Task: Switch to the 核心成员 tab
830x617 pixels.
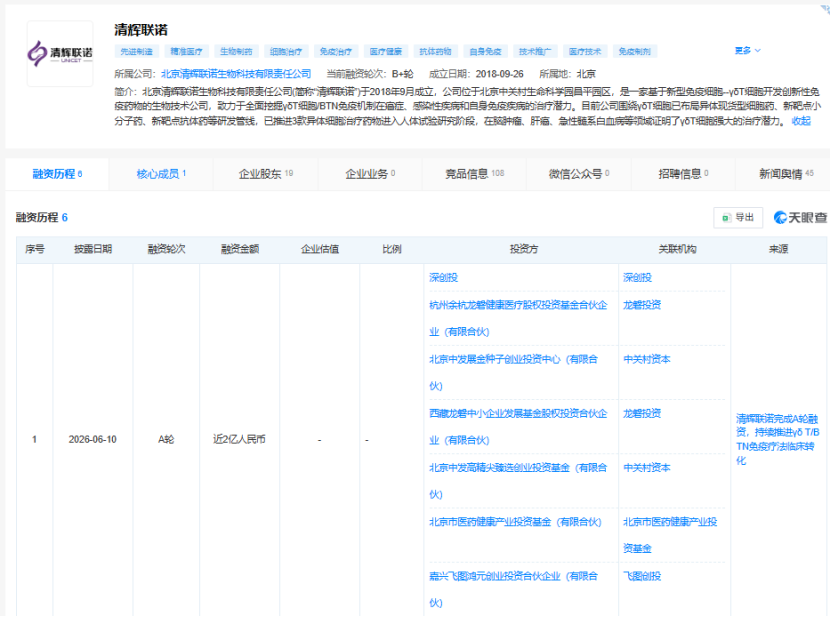Action: point(161,174)
